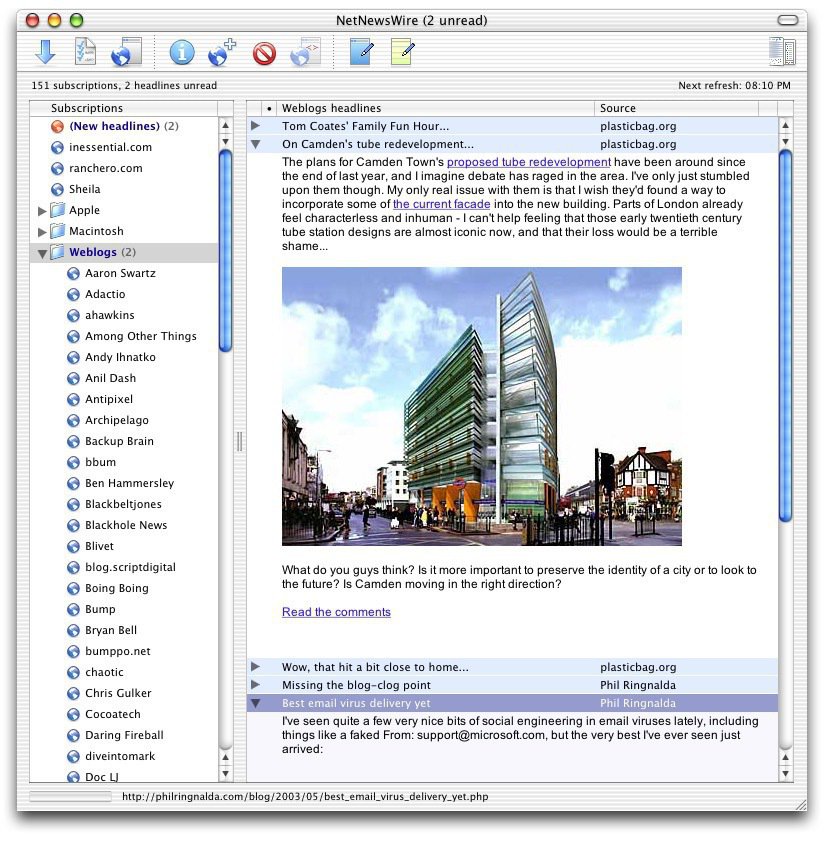Click the dimmed globe with code-page icon

(x=305, y=52)
